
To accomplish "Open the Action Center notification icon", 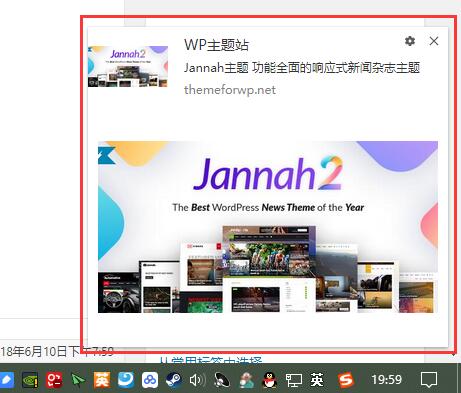I will tap(429, 380).
